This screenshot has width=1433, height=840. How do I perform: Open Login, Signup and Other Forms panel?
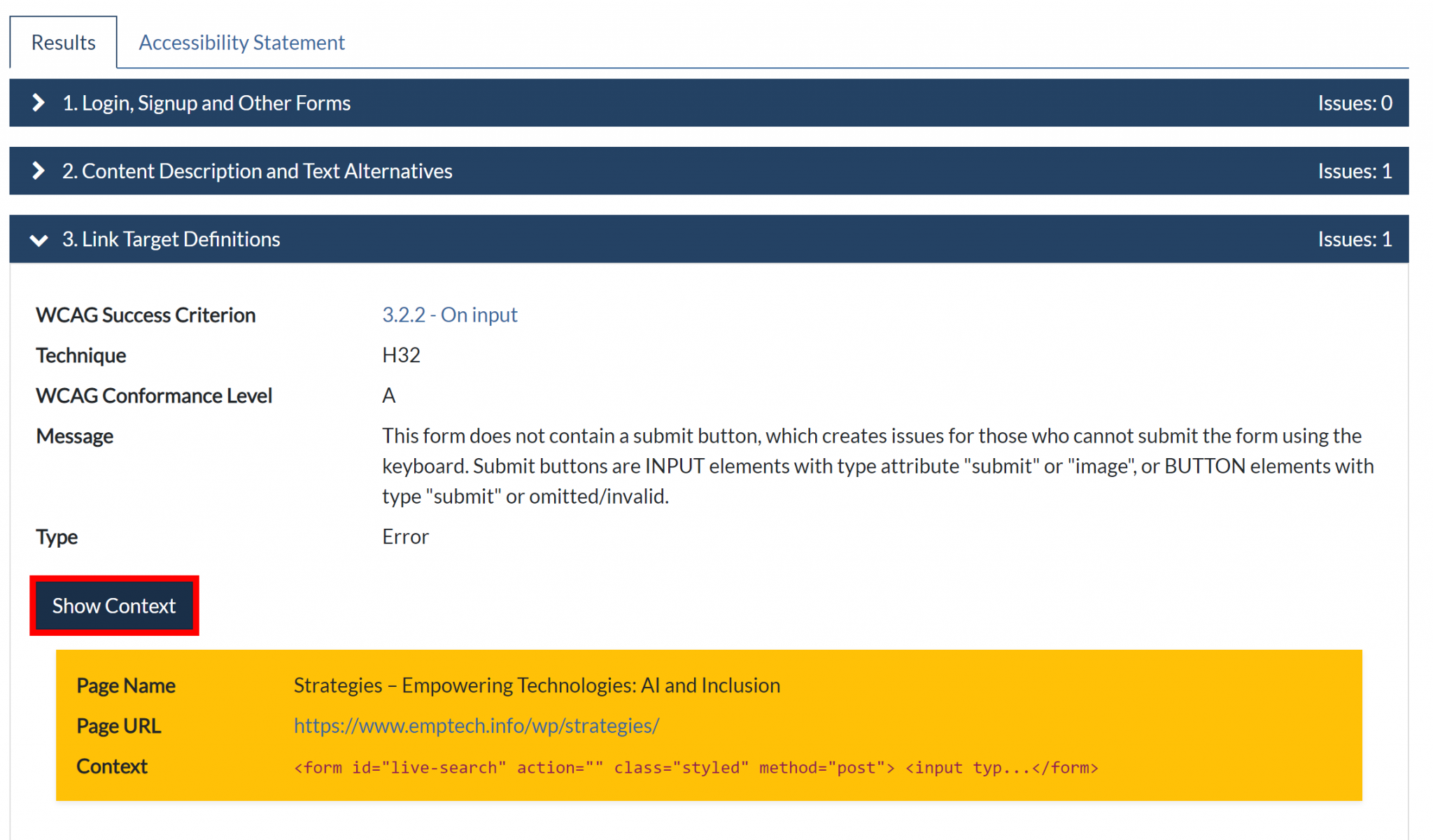click(x=206, y=103)
